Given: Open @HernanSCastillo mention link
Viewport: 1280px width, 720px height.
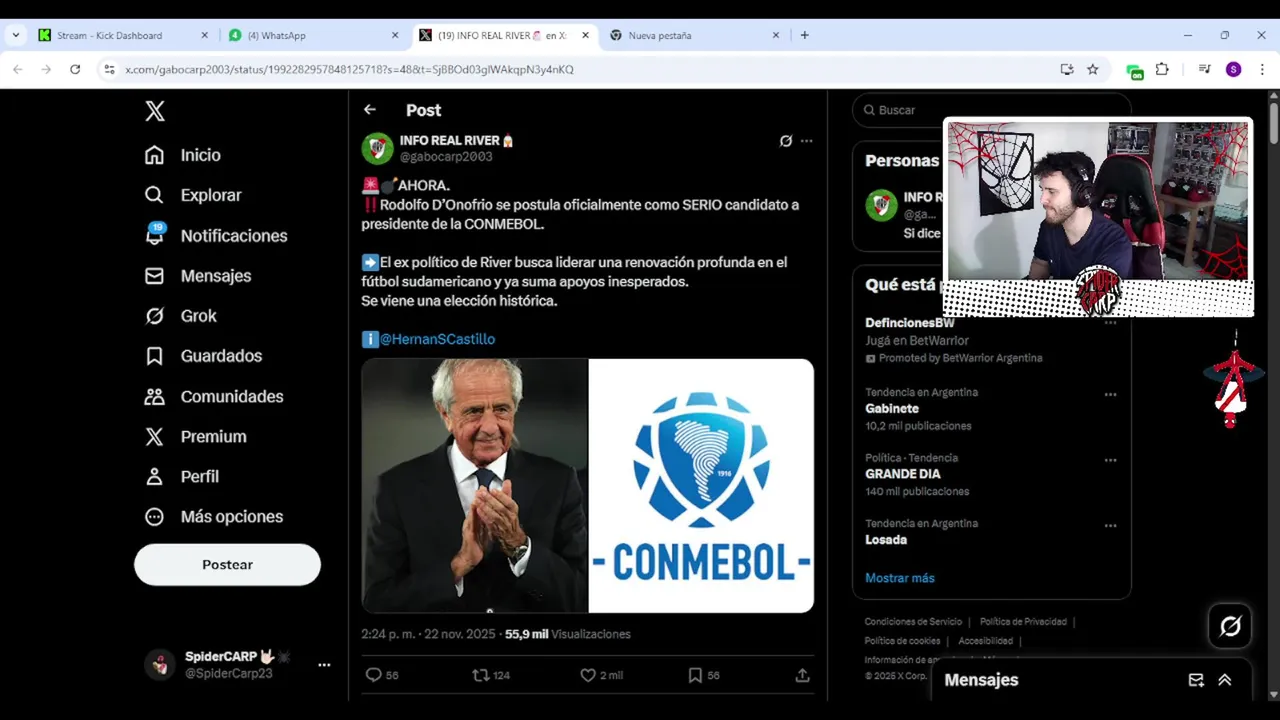Looking at the screenshot, I should tap(437, 339).
